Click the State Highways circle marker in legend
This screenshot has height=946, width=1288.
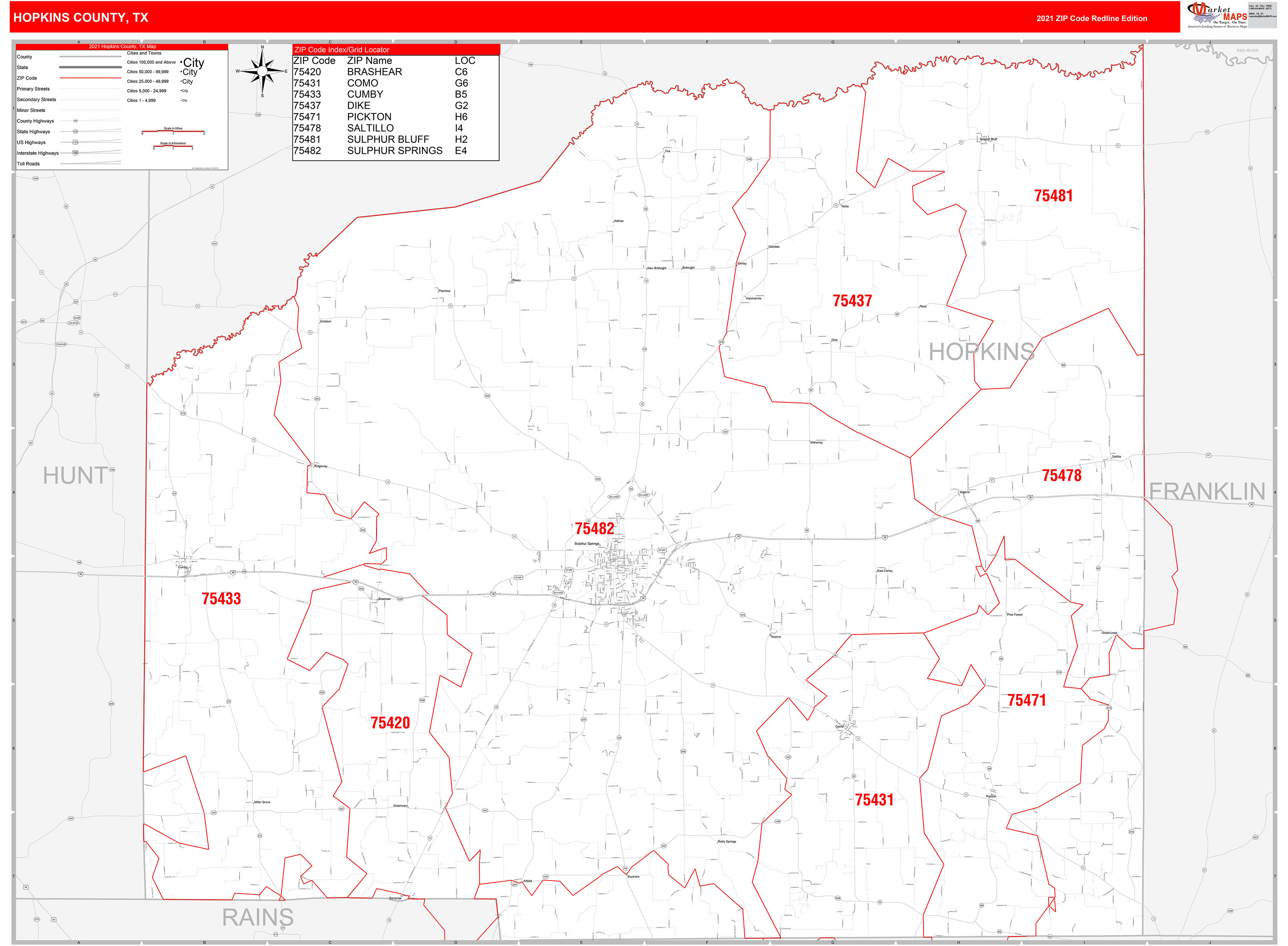click(75, 132)
